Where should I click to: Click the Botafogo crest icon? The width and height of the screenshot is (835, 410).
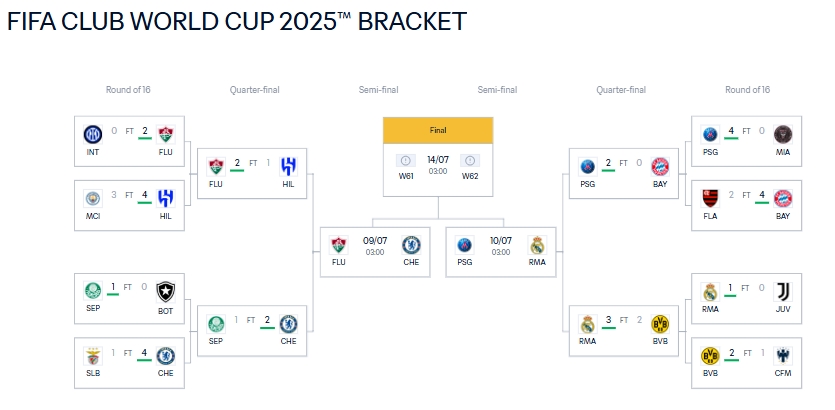pos(165,291)
